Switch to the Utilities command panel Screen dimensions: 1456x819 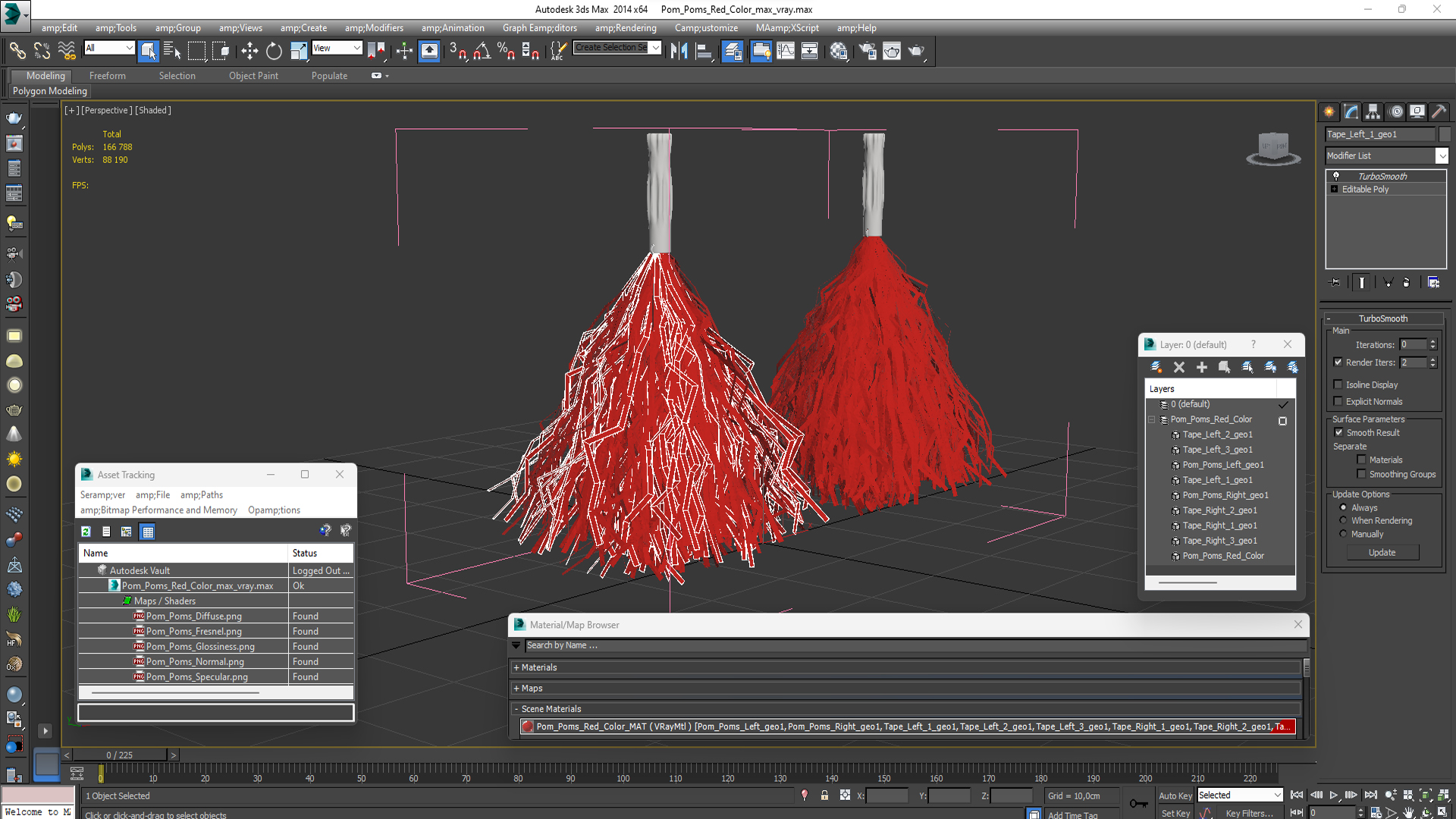pyautogui.click(x=1439, y=111)
